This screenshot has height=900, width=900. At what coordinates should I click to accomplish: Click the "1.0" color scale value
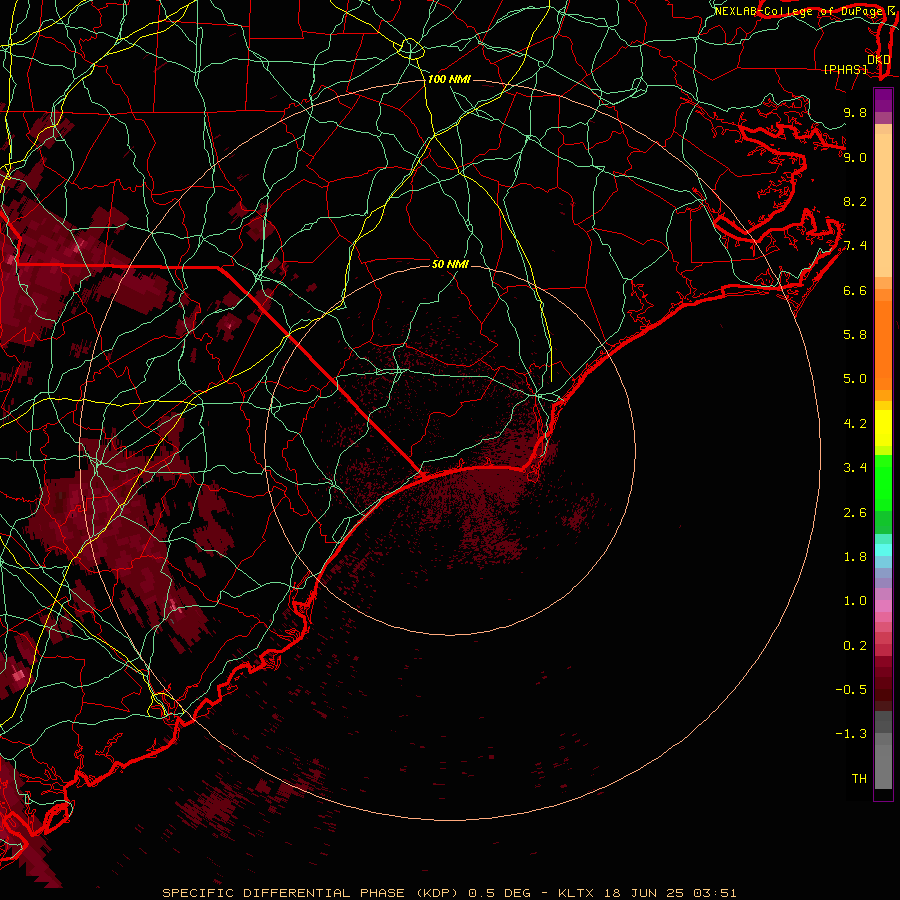[x=855, y=601]
